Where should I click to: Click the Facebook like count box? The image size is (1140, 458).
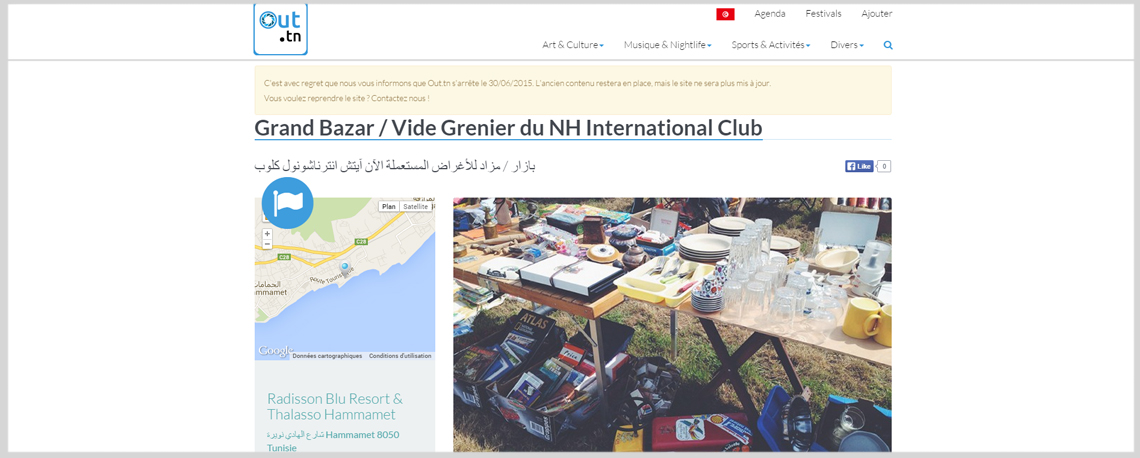884,166
